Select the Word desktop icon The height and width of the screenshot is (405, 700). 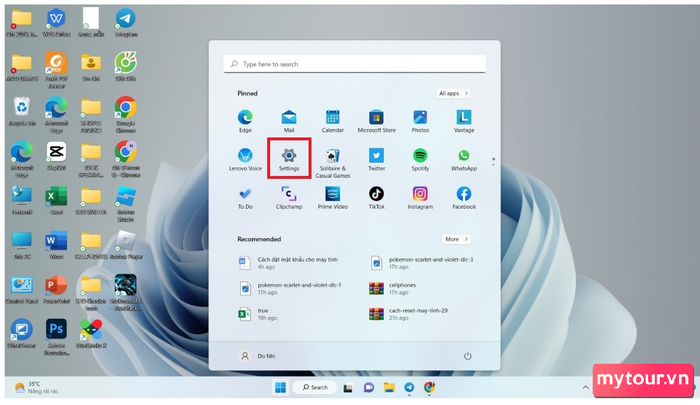(56, 245)
